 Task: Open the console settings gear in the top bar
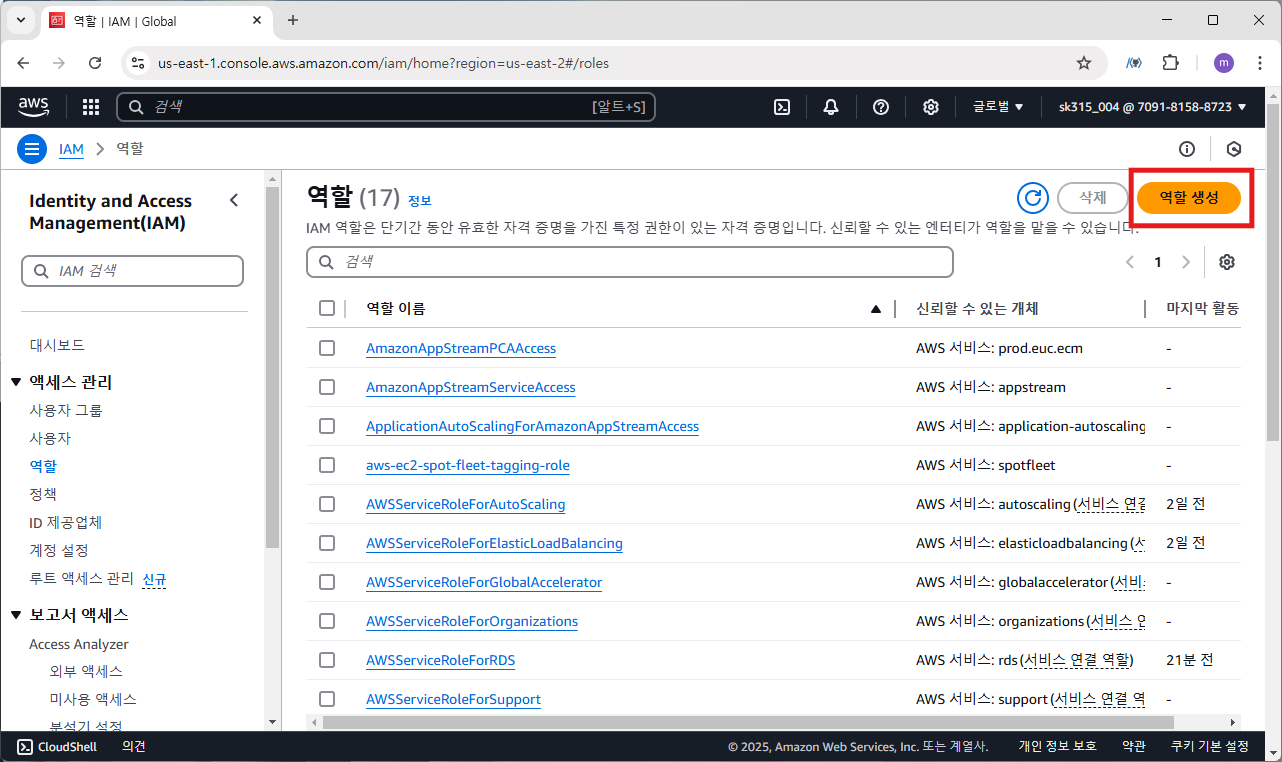click(x=931, y=107)
